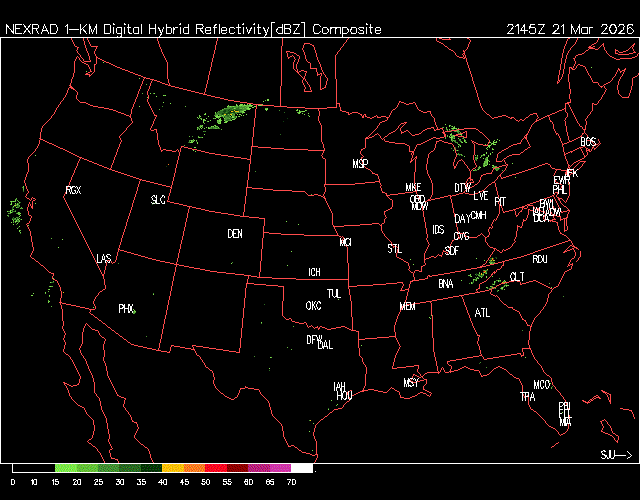Select the STL station marker
The height and width of the screenshot is (500, 640).
(x=395, y=247)
